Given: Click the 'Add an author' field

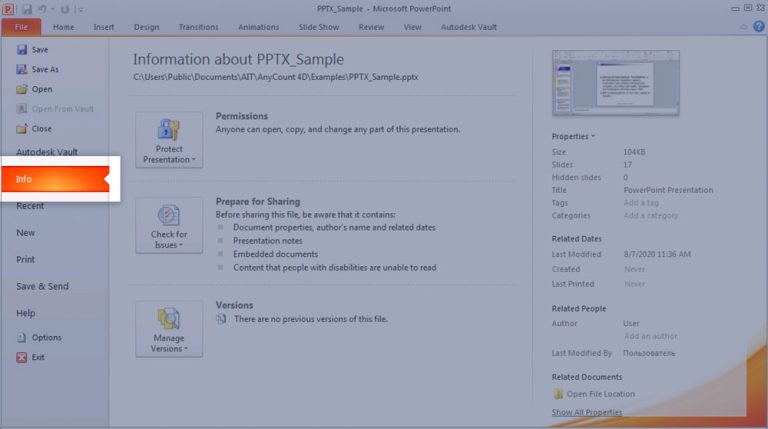Looking at the screenshot, I should click(x=650, y=336).
